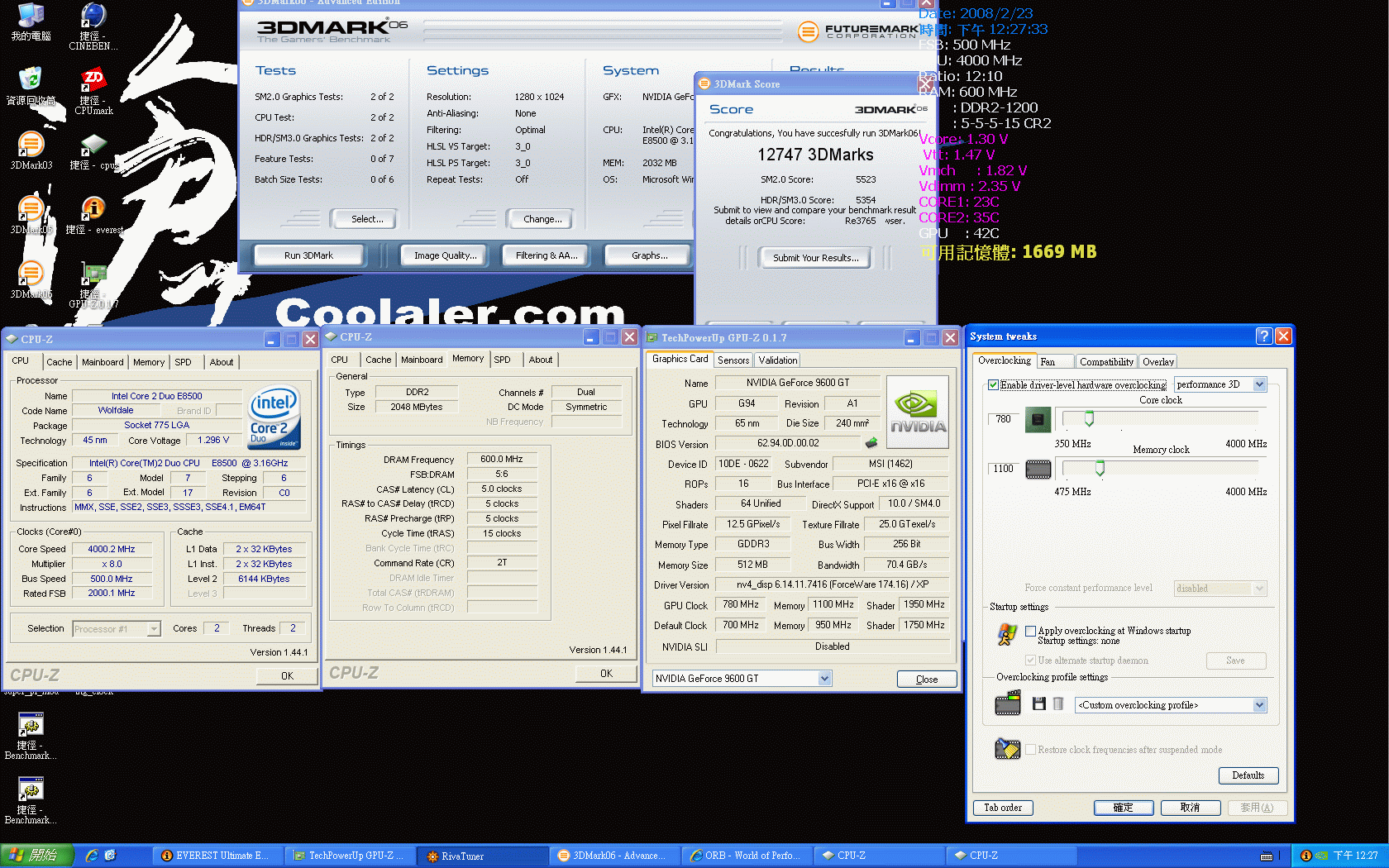Click the EVEREST tray icon near the clock
The height and width of the screenshot is (868, 1389).
(1305, 856)
